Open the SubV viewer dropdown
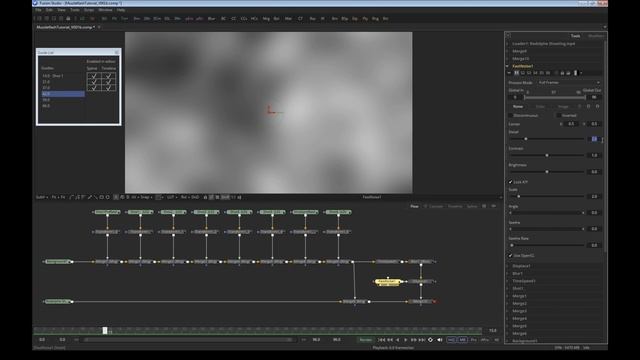Screen dimensions: 640x360 42,198
